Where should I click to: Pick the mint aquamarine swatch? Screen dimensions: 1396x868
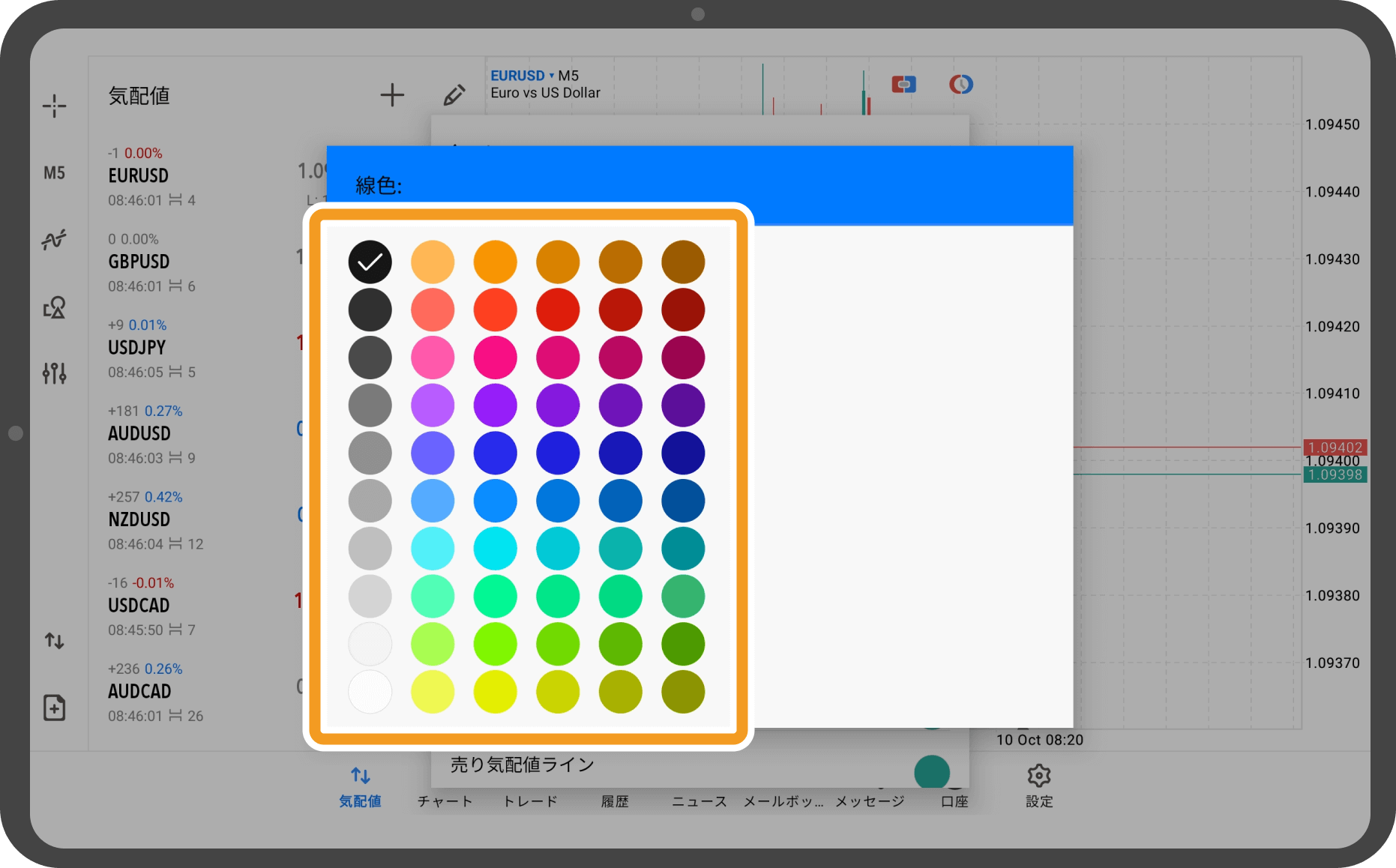[x=433, y=597]
